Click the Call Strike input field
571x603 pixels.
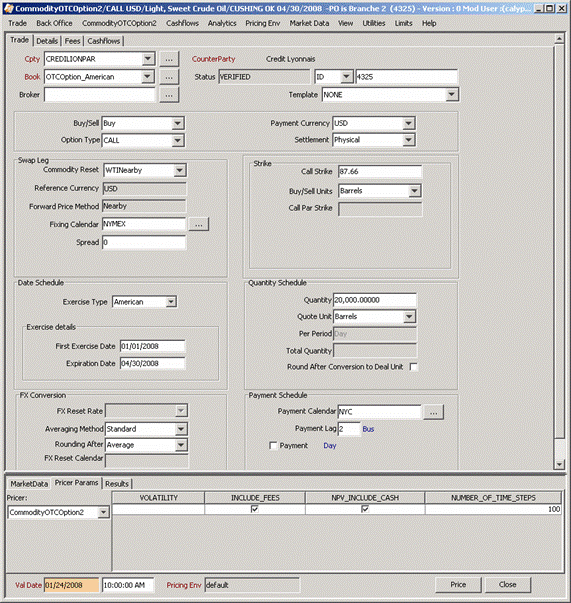point(380,172)
